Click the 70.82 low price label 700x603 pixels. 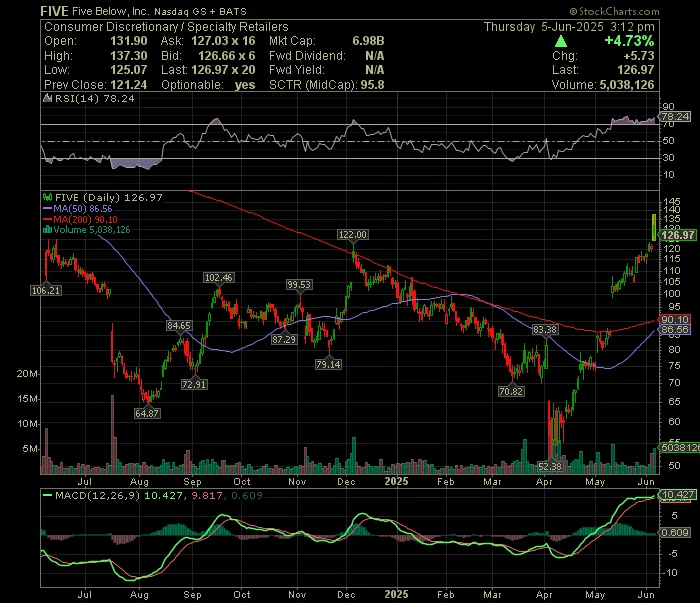point(511,391)
